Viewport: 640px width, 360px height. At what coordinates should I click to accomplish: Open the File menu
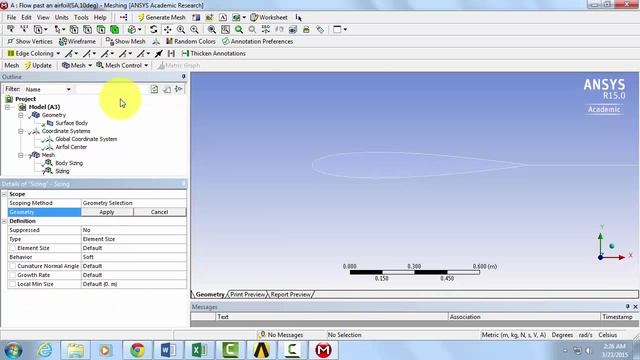(x=11, y=18)
